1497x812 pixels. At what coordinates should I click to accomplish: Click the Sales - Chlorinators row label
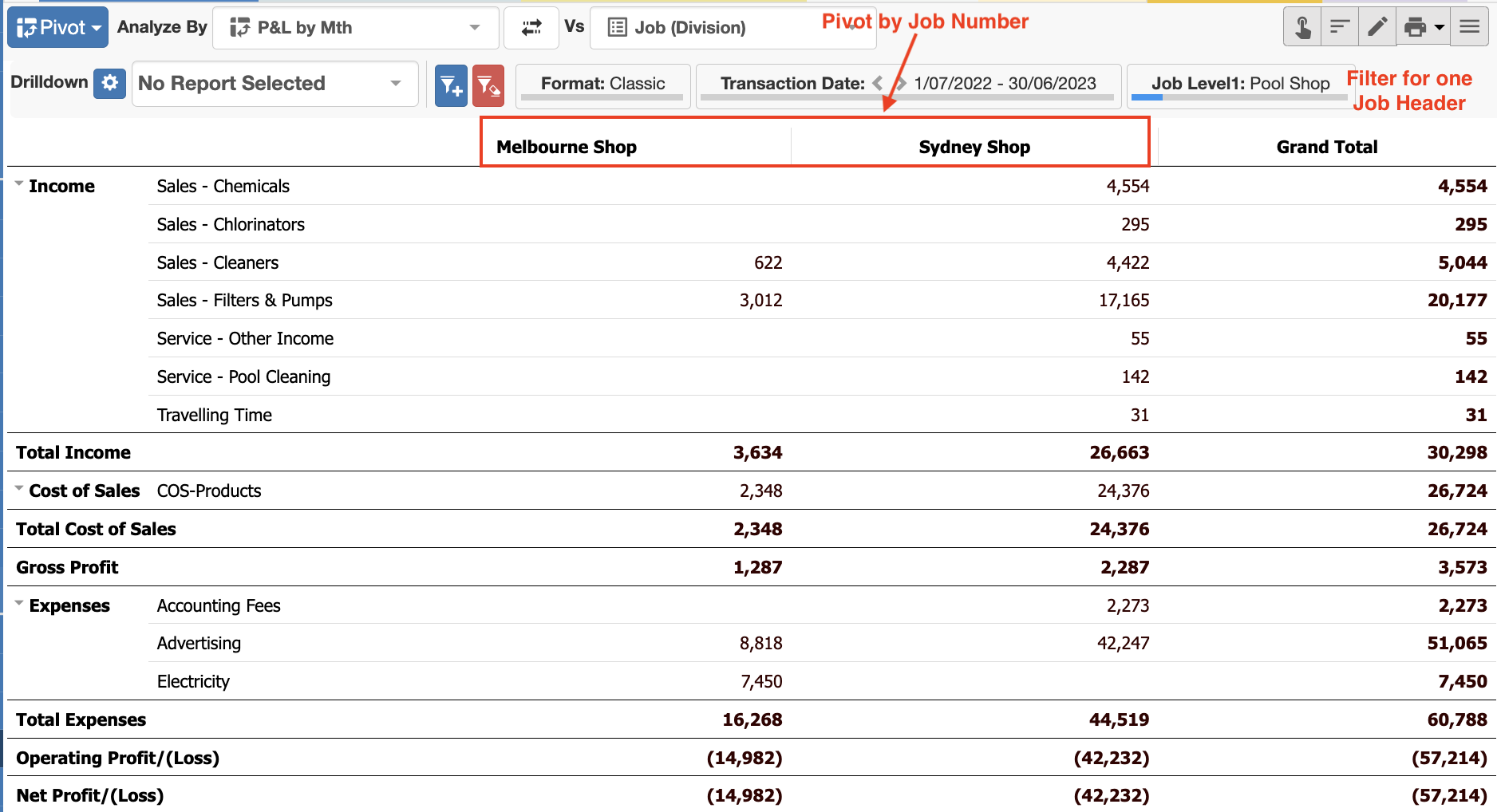(231, 224)
